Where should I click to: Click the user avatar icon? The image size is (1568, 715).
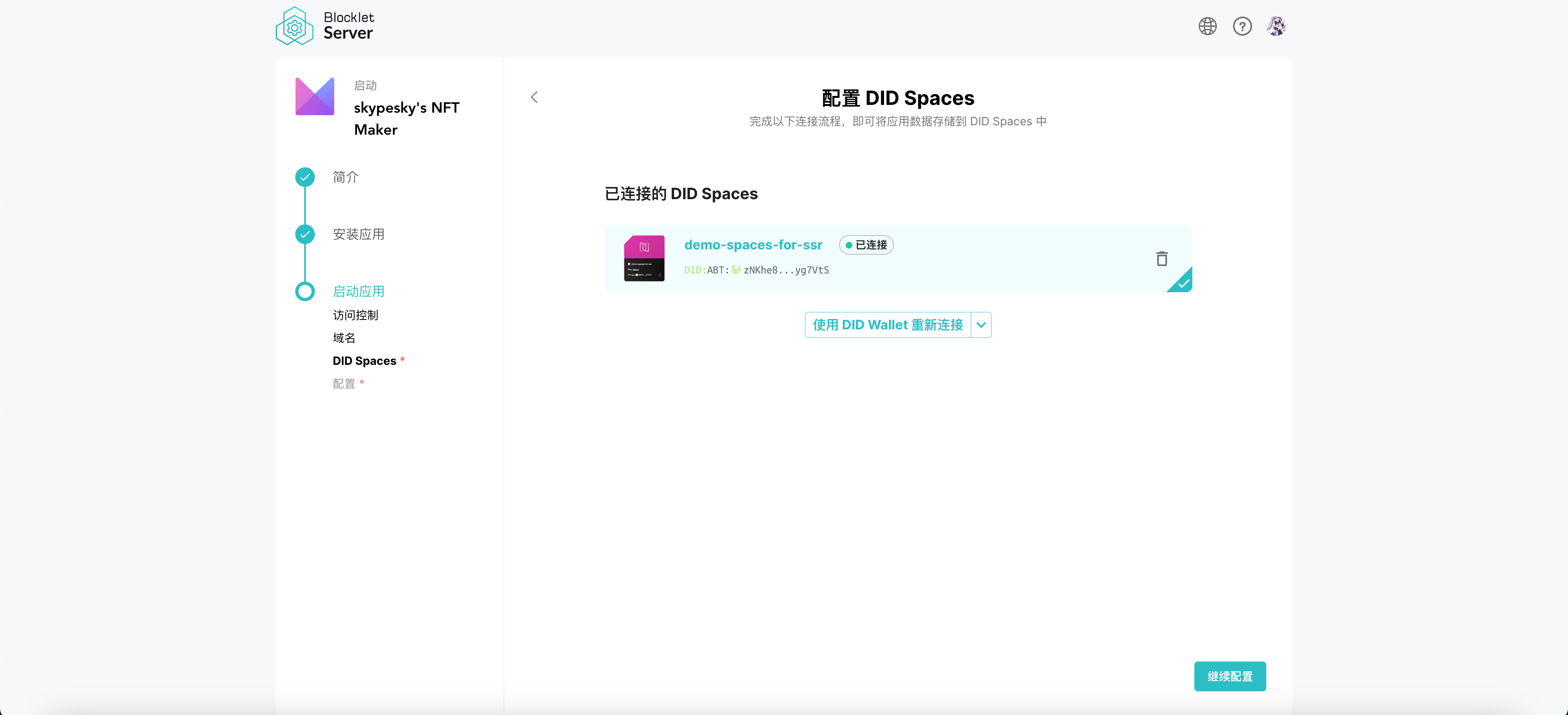1276,26
